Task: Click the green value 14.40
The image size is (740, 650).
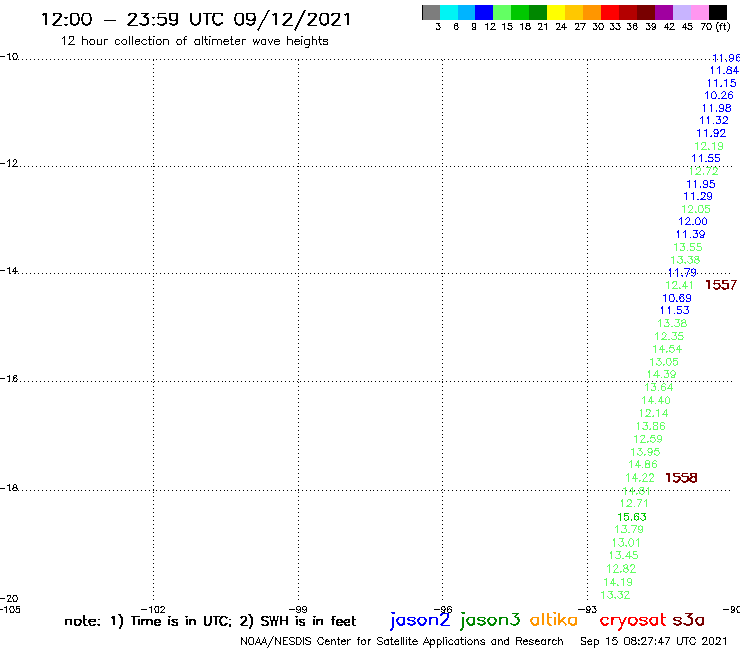Action: (656, 400)
